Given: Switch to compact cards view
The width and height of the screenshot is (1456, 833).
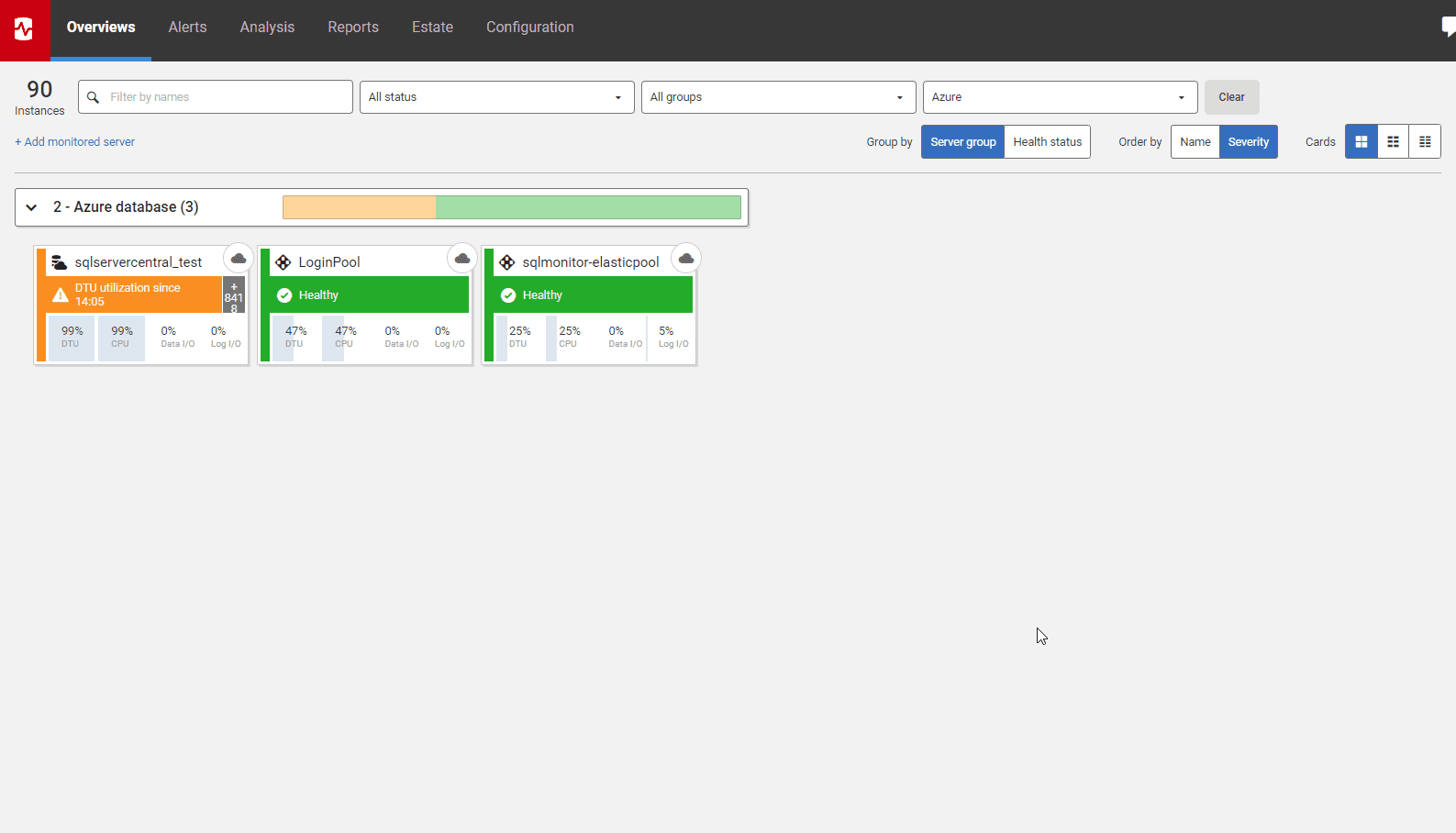Looking at the screenshot, I should [x=1425, y=142].
